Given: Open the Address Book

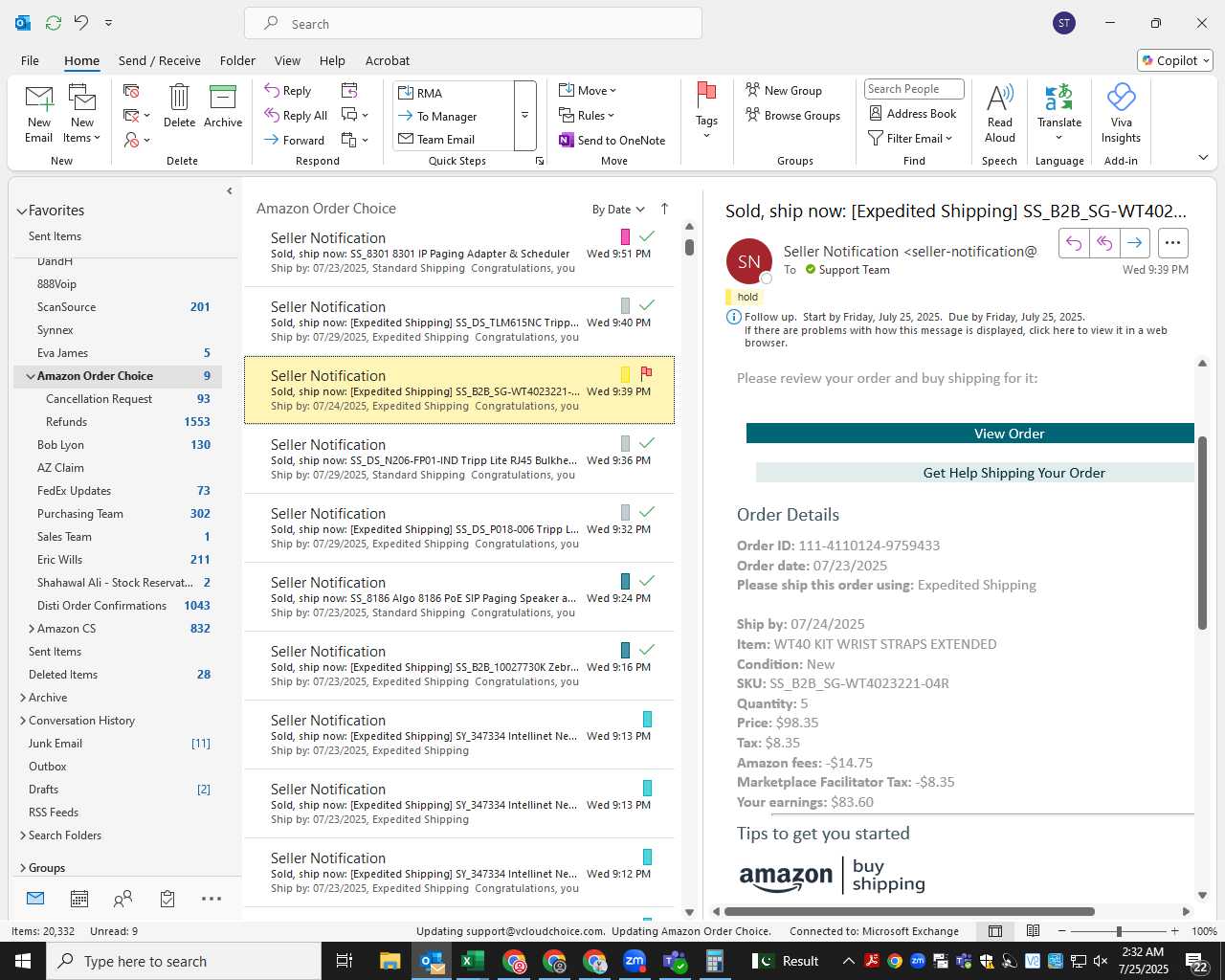Looking at the screenshot, I should coord(912,113).
